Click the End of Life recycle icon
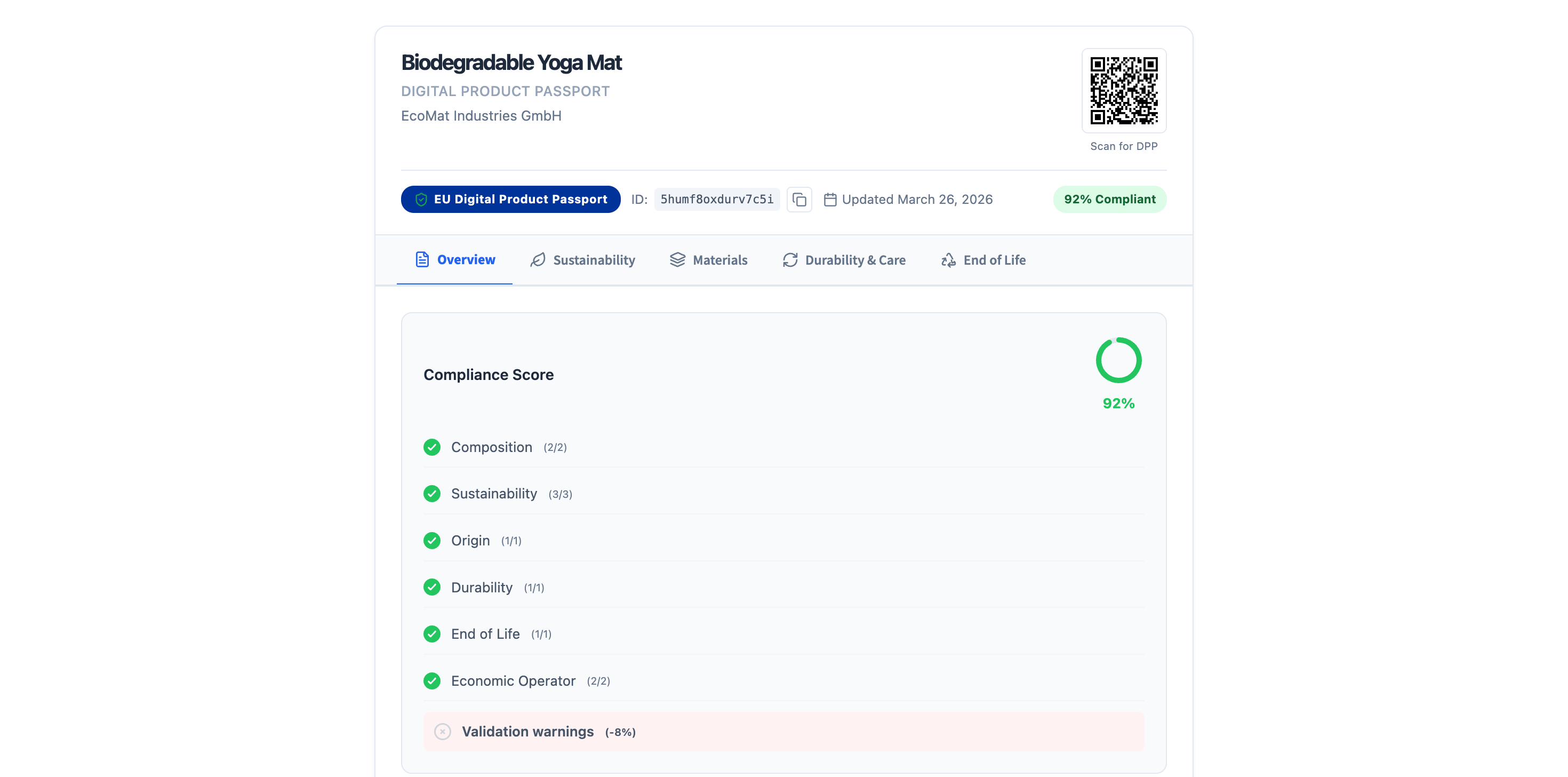Image resolution: width=1568 pixels, height=777 pixels. tap(948, 260)
